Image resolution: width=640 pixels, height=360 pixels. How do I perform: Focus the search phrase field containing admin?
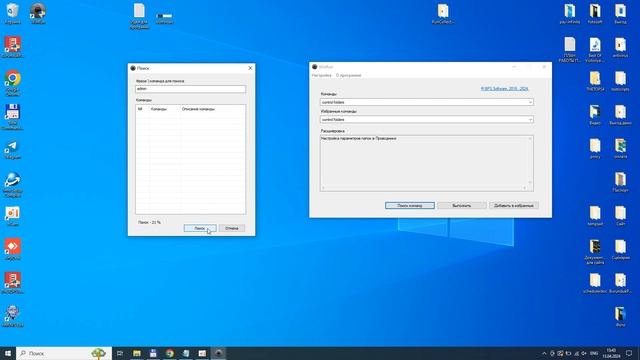click(191, 89)
